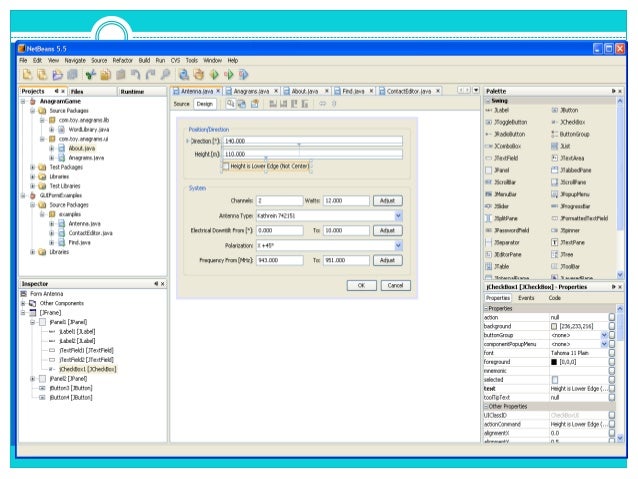The image size is (638, 479).
Task: Toggle the selected property checkbox
Action: point(553,380)
